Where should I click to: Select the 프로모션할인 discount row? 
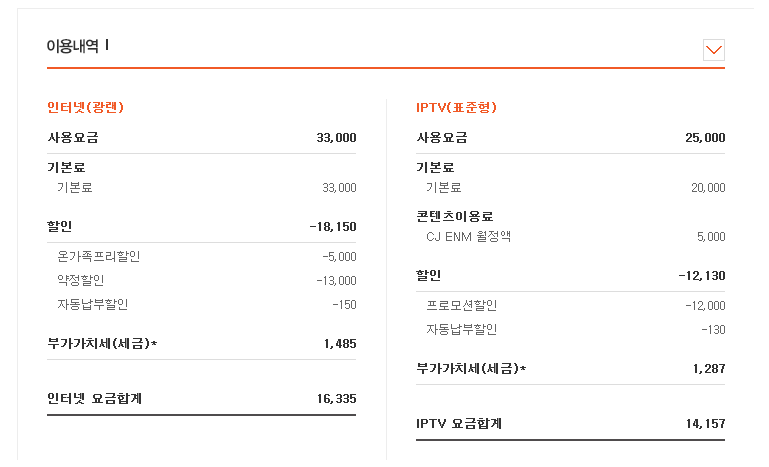point(462,306)
